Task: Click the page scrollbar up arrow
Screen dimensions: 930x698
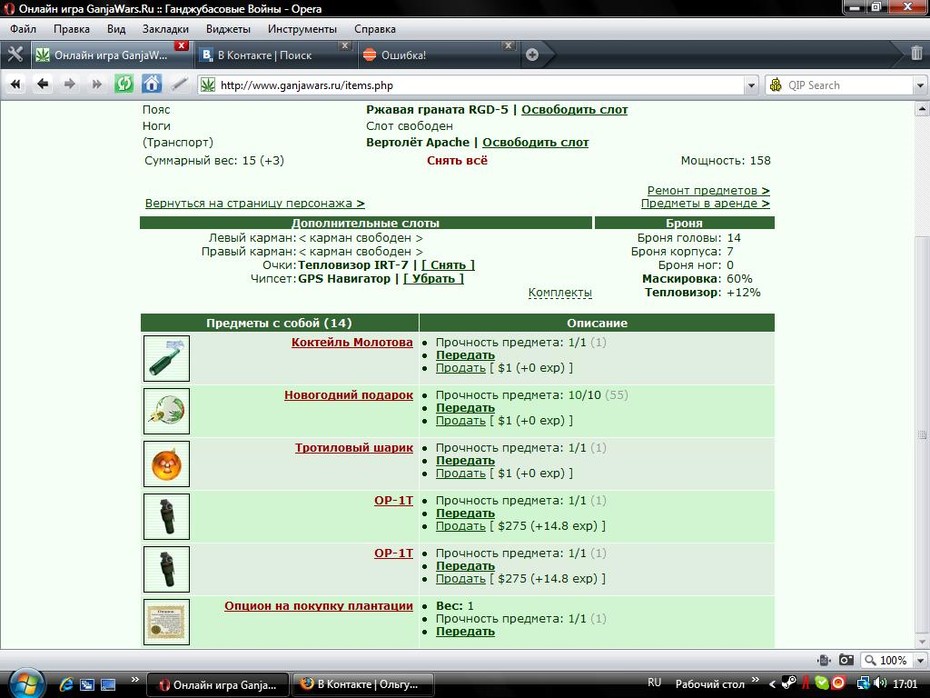Action: coord(922,109)
